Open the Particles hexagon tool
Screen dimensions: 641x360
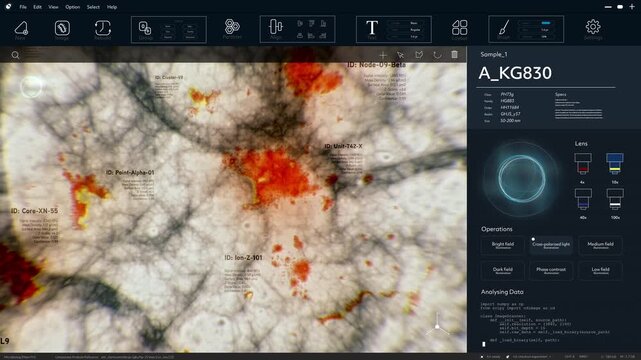[232, 27]
